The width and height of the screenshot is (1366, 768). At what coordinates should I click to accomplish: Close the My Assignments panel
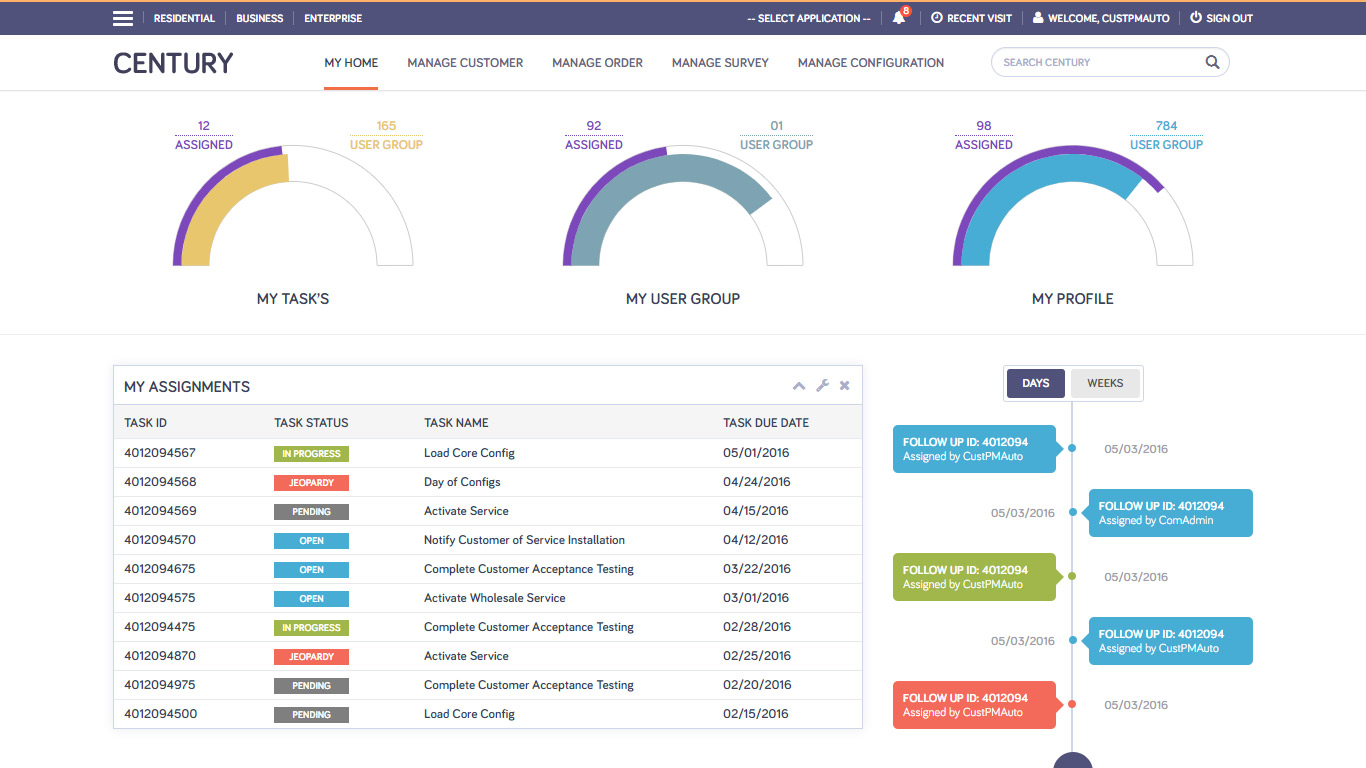(845, 386)
